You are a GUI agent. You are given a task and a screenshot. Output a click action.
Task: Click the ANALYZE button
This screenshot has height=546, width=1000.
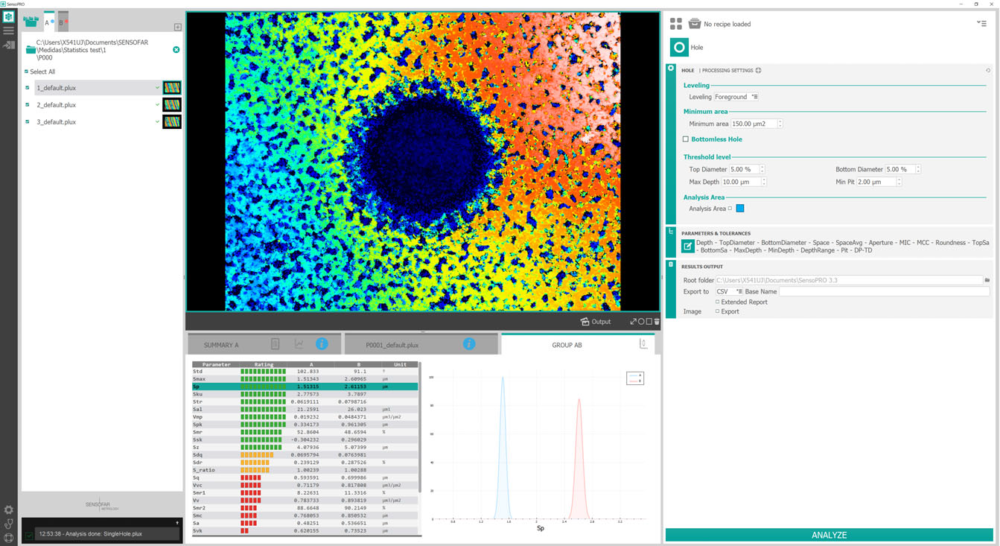829,535
